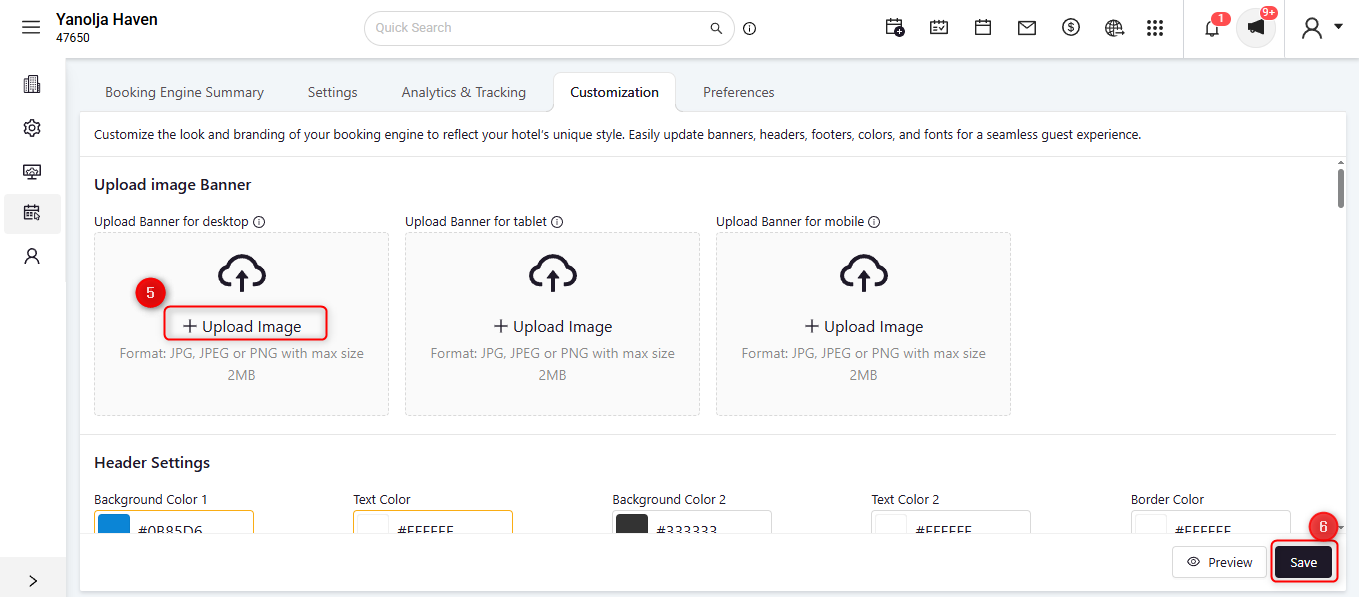Click the content area vertical scrollbar
The width and height of the screenshot is (1359, 597).
tap(1341, 188)
